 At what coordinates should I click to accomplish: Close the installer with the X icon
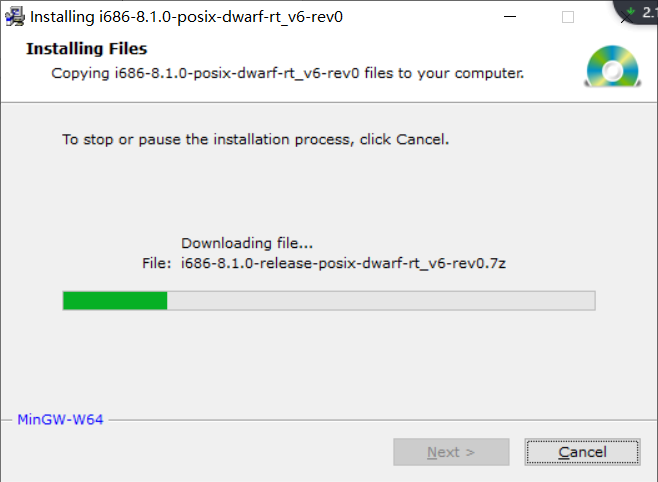[x=625, y=19]
